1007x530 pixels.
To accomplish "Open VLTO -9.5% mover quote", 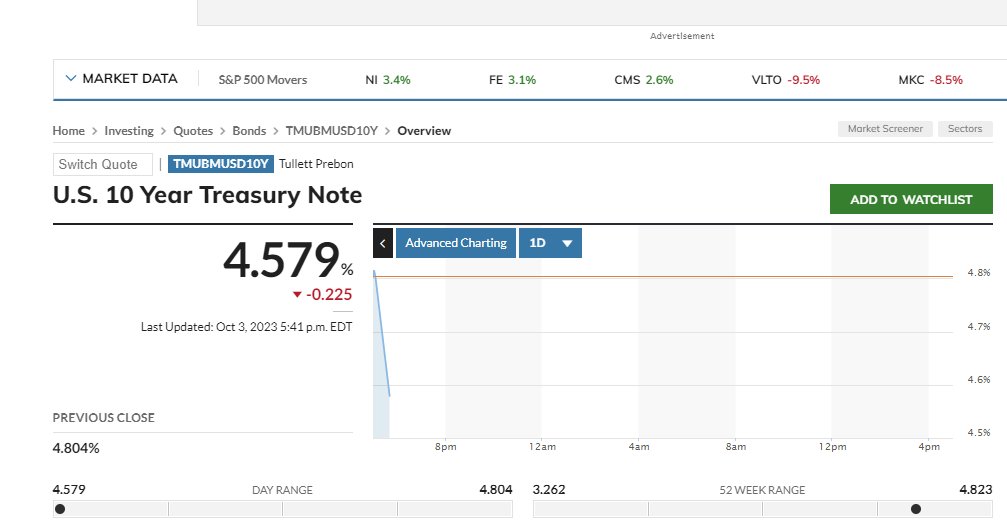I will coord(785,80).
